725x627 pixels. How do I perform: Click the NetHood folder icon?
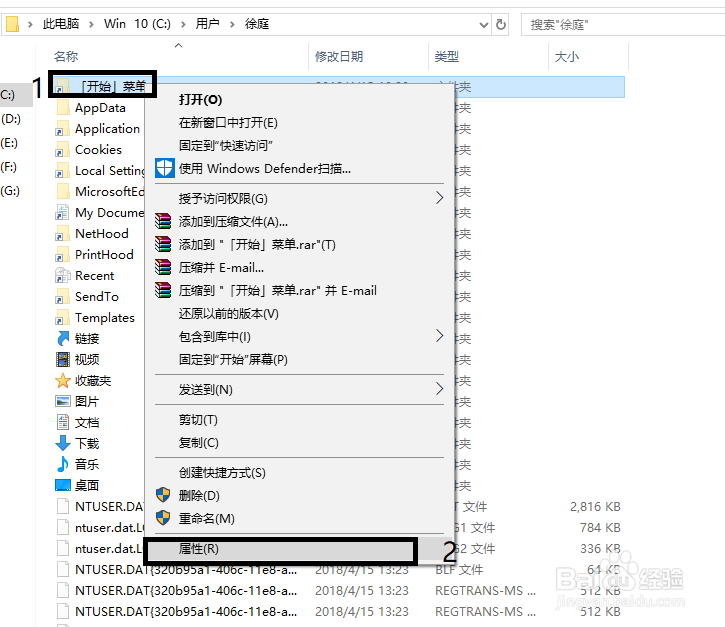pyautogui.click(x=62, y=234)
